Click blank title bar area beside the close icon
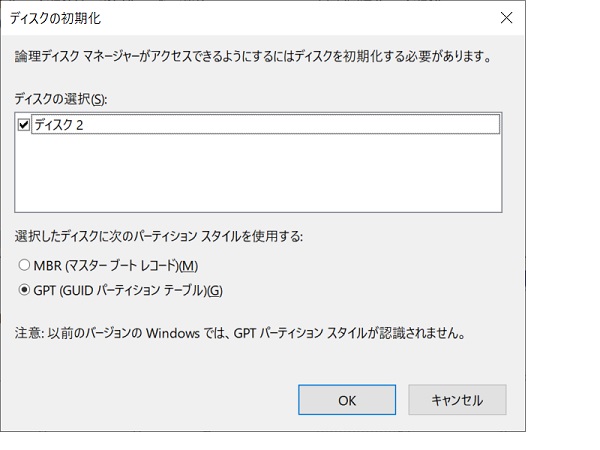 coord(298,18)
